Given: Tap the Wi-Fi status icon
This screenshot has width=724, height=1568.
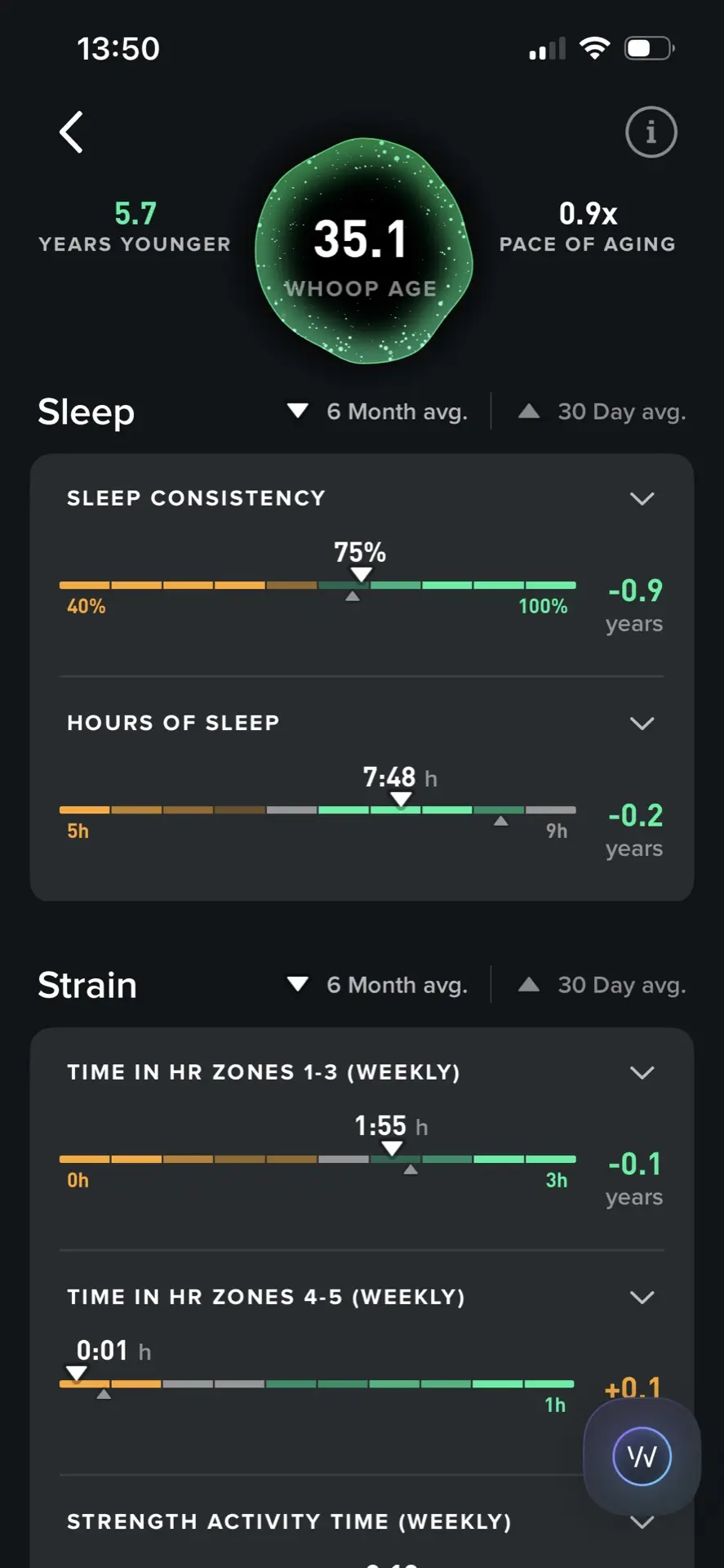Looking at the screenshot, I should (x=595, y=48).
